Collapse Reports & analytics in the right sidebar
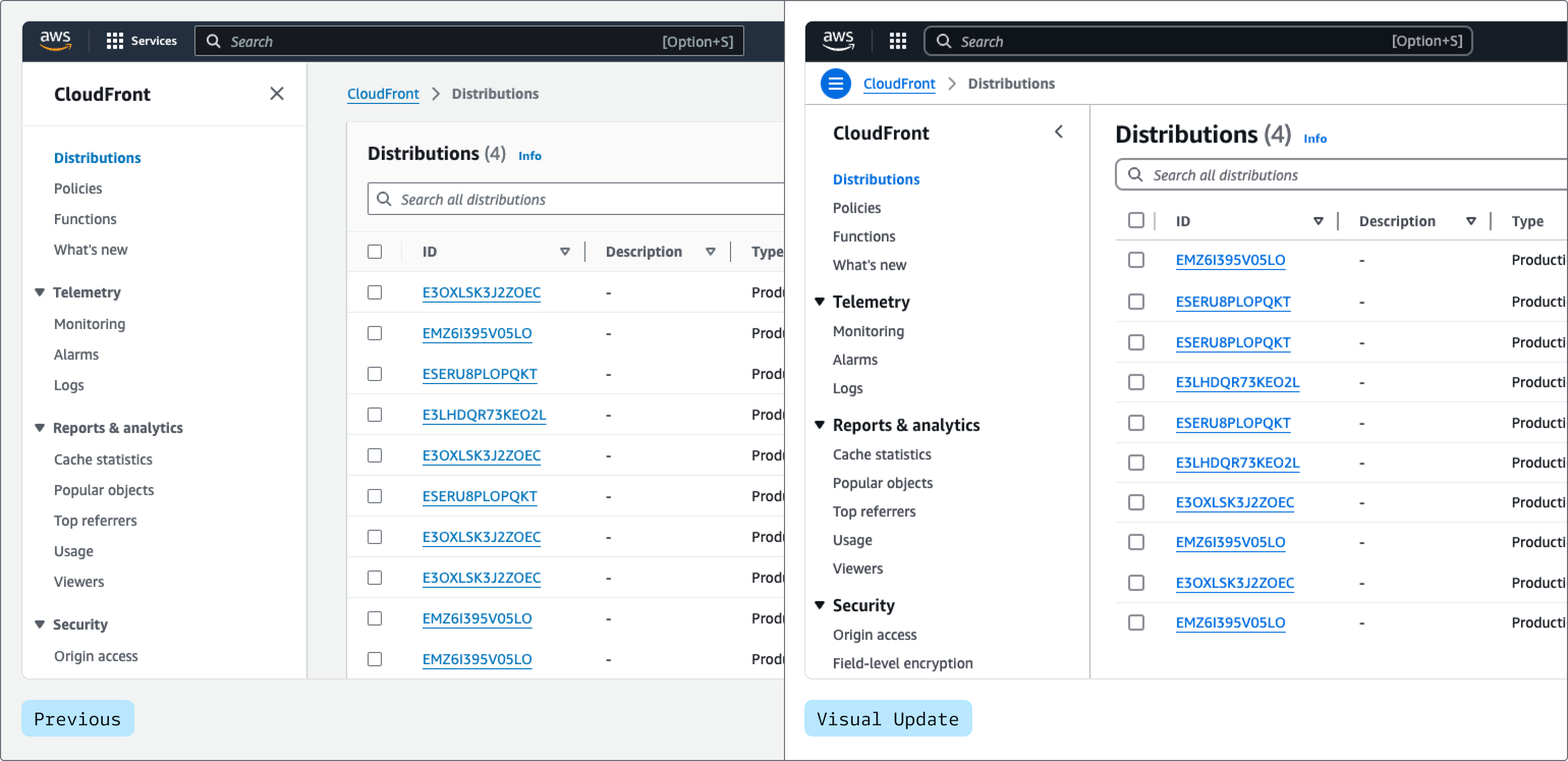 tap(819, 425)
